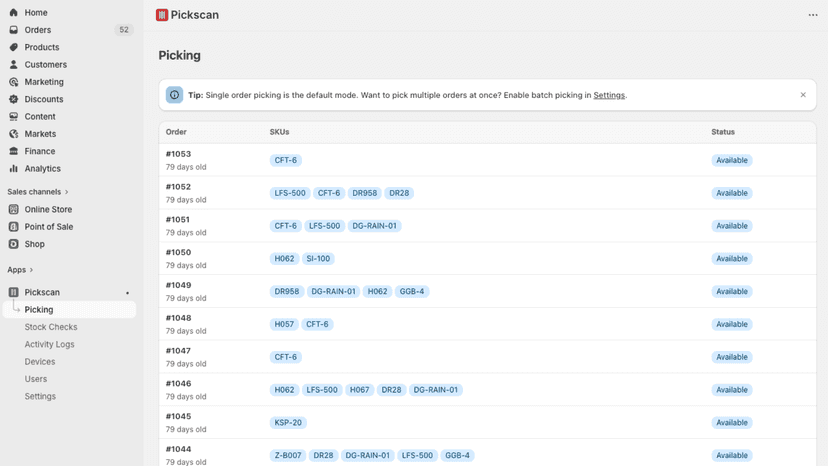Open order #1053
The width and height of the screenshot is (828, 466).
[178, 154]
